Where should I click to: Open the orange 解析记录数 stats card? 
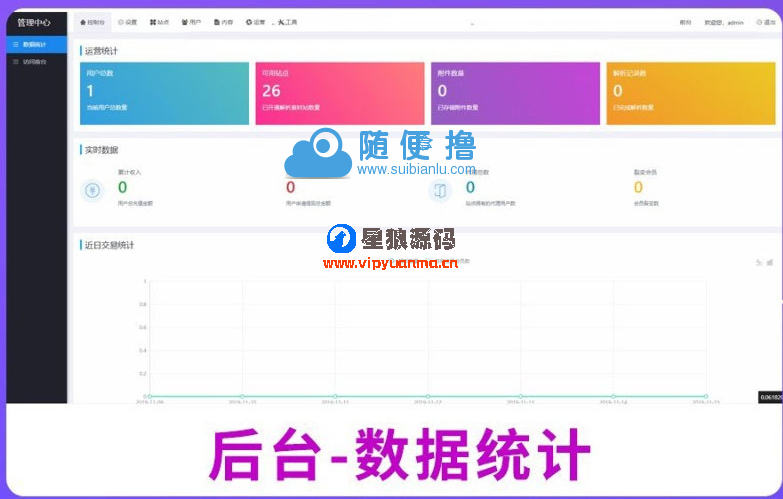click(x=691, y=93)
